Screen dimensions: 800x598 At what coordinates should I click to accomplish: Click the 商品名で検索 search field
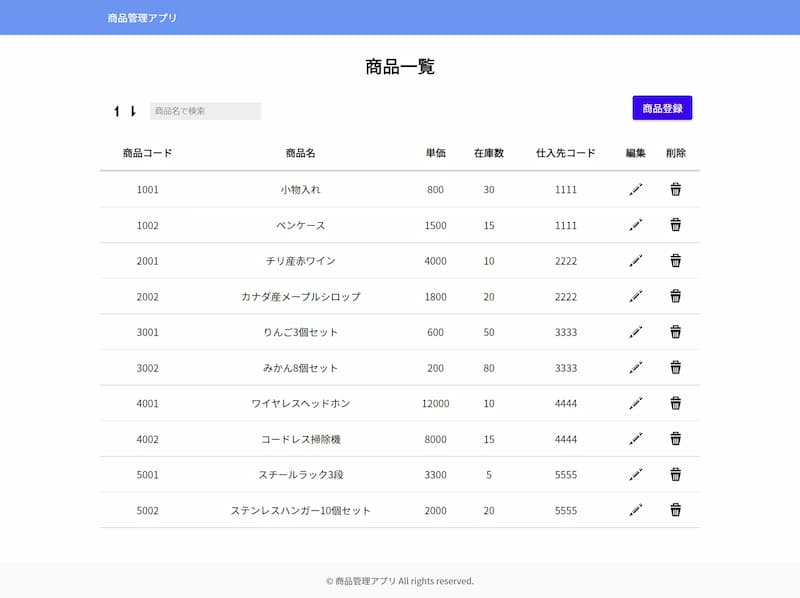click(x=205, y=111)
